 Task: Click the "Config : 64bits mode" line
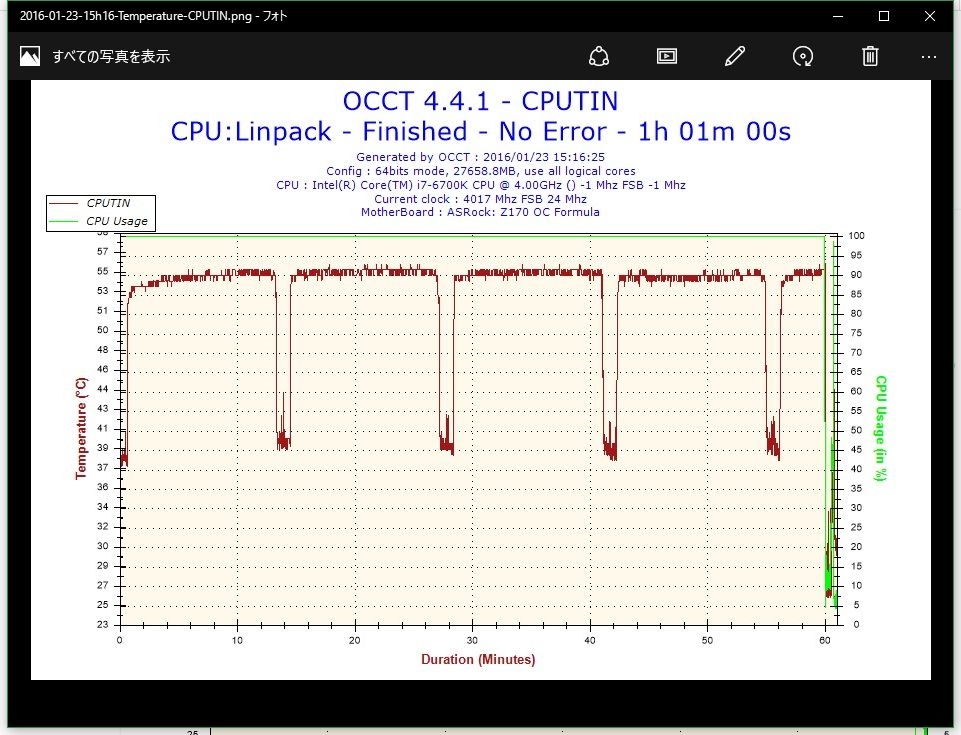click(480, 171)
